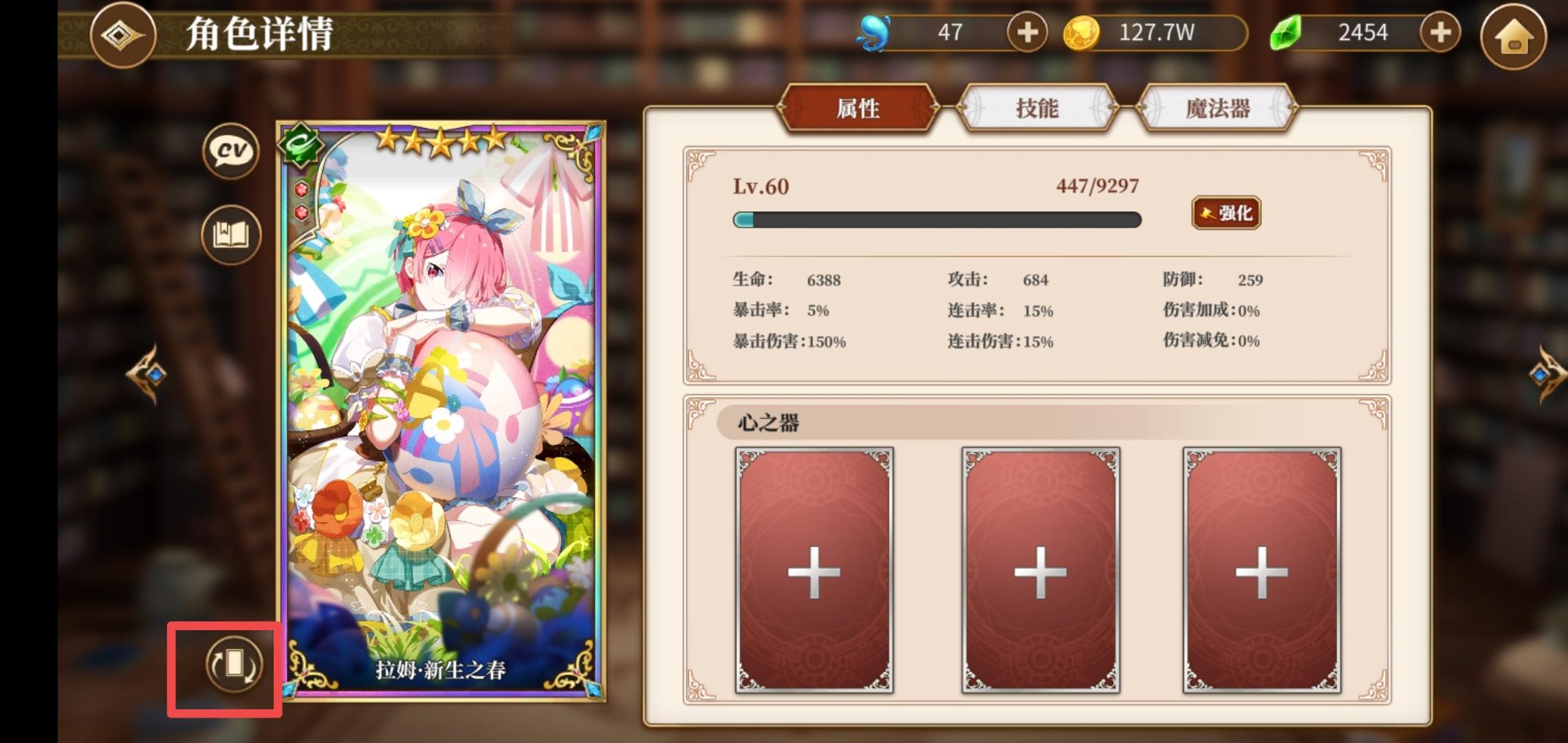Click the 强化 enhance button
This screenshot has width=1568, height=743.
point(1226,213)
